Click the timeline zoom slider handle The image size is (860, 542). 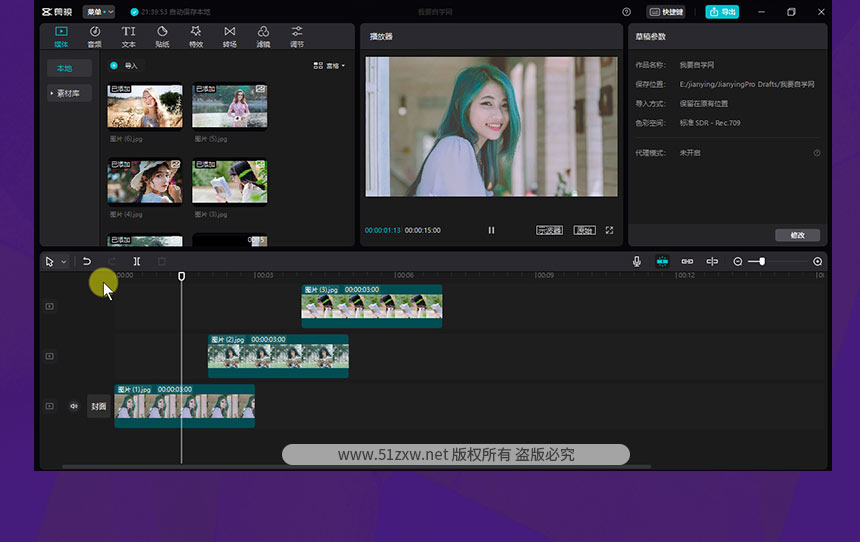[762, 261]
